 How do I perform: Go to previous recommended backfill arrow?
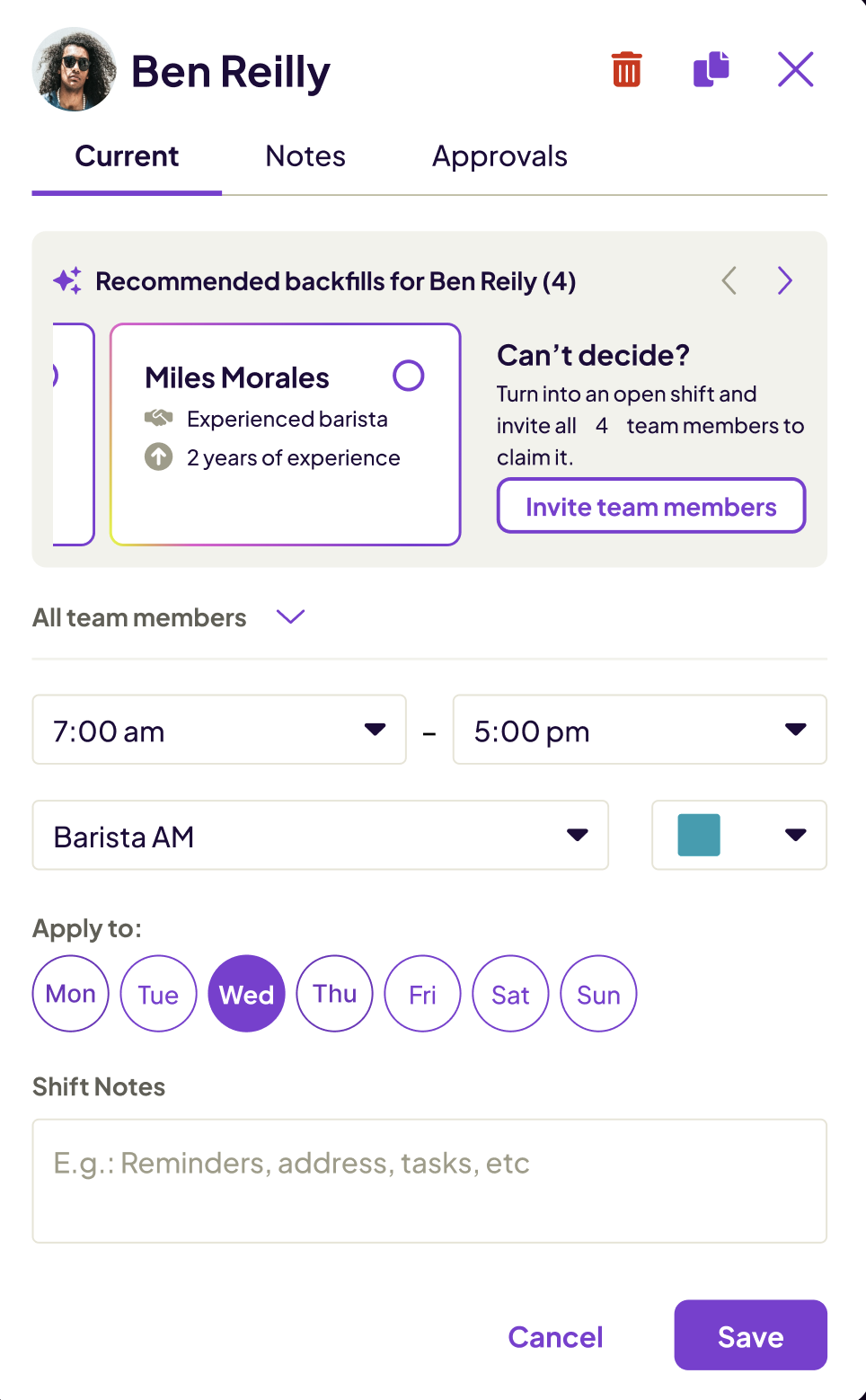tap(729, 281)
